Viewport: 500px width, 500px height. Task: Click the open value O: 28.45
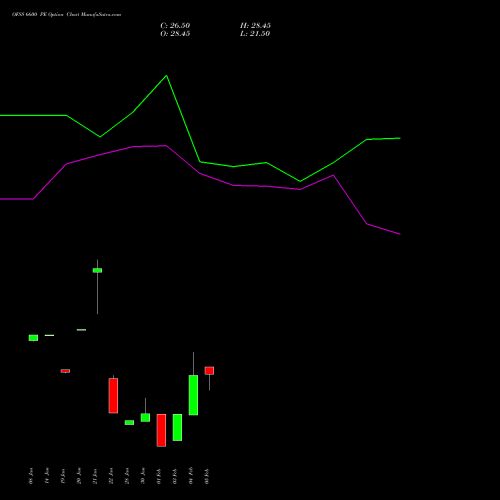(175, 34)
